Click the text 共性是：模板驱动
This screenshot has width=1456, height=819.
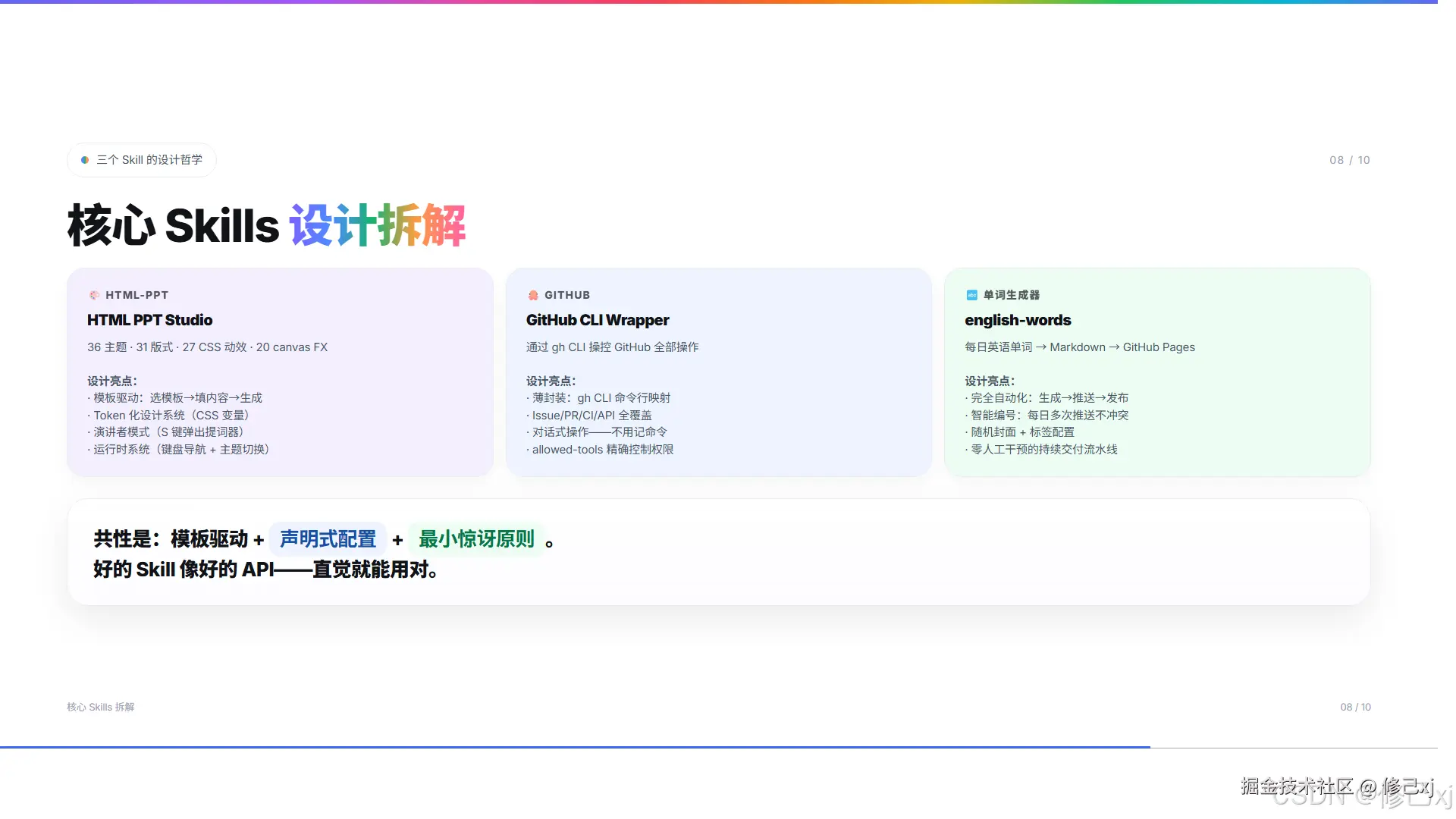[171, 539]
